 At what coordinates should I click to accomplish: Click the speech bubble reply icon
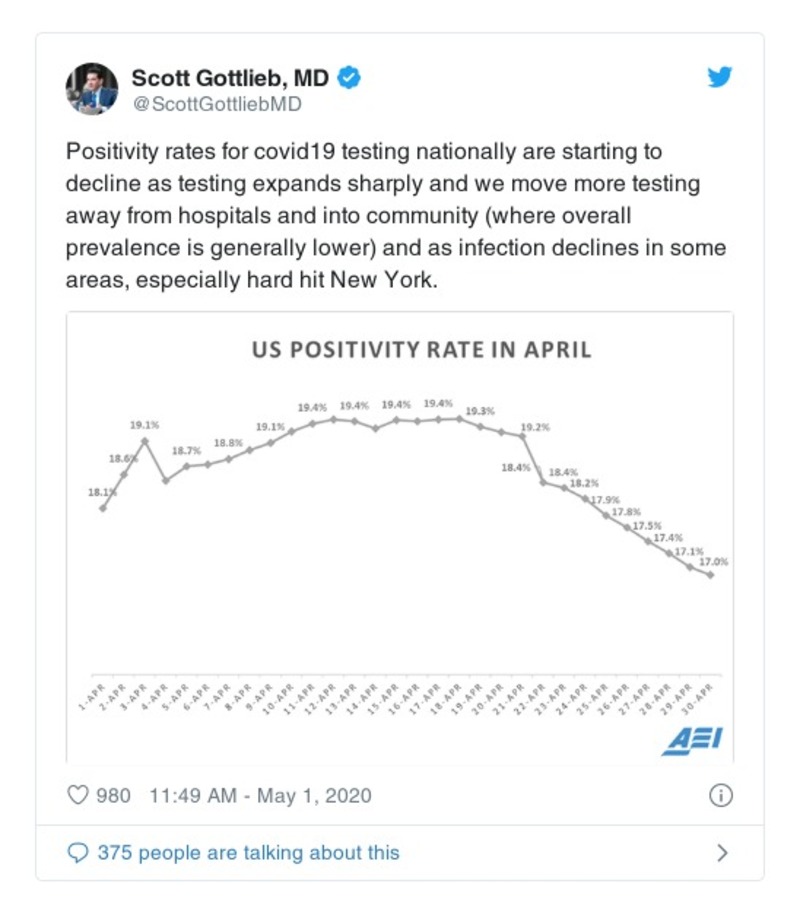tap(78, 853)
